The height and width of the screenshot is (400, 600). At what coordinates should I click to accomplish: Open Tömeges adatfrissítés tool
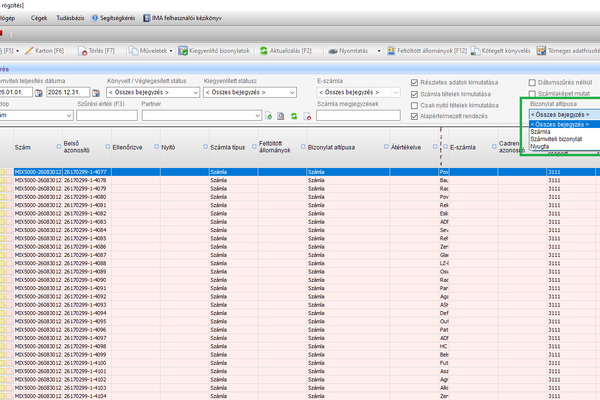point(568,51)
